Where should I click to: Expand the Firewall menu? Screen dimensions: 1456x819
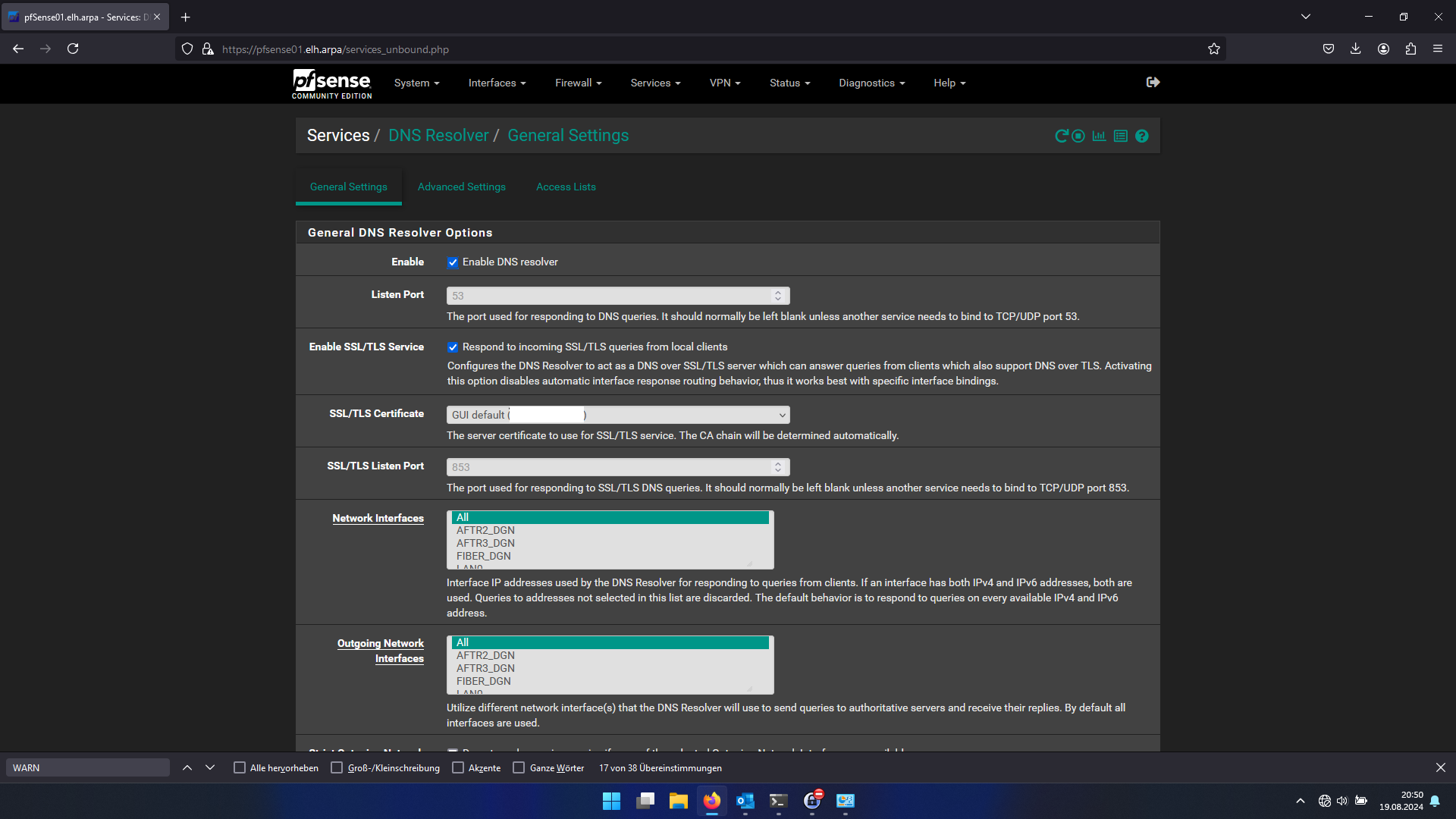(x=578, y=83)
